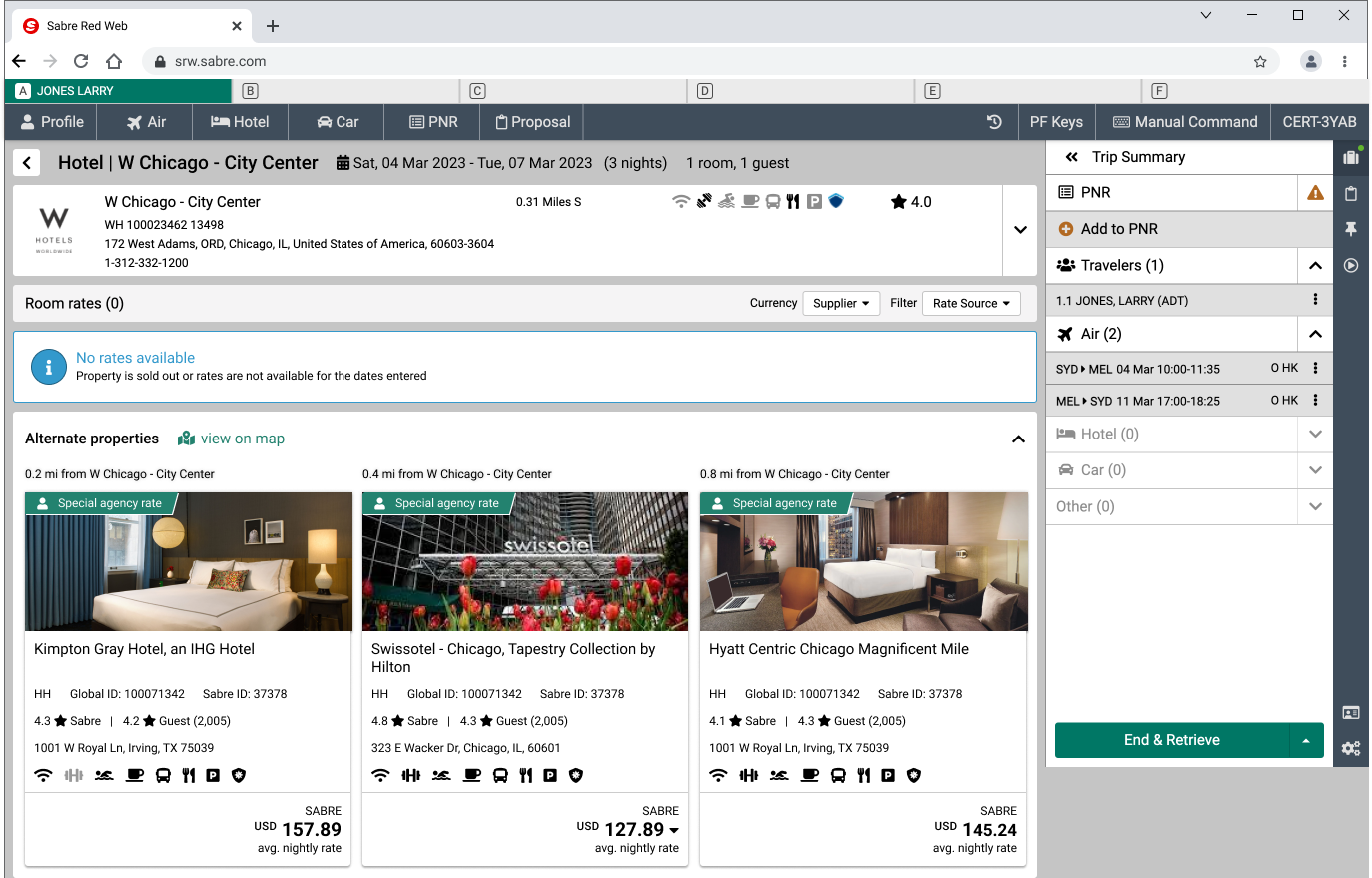Collapse the Alternate properties section
Image resolution: width=1372 pixels, height=878 pixels.
pyautogui.click(x=1018, y=439)
